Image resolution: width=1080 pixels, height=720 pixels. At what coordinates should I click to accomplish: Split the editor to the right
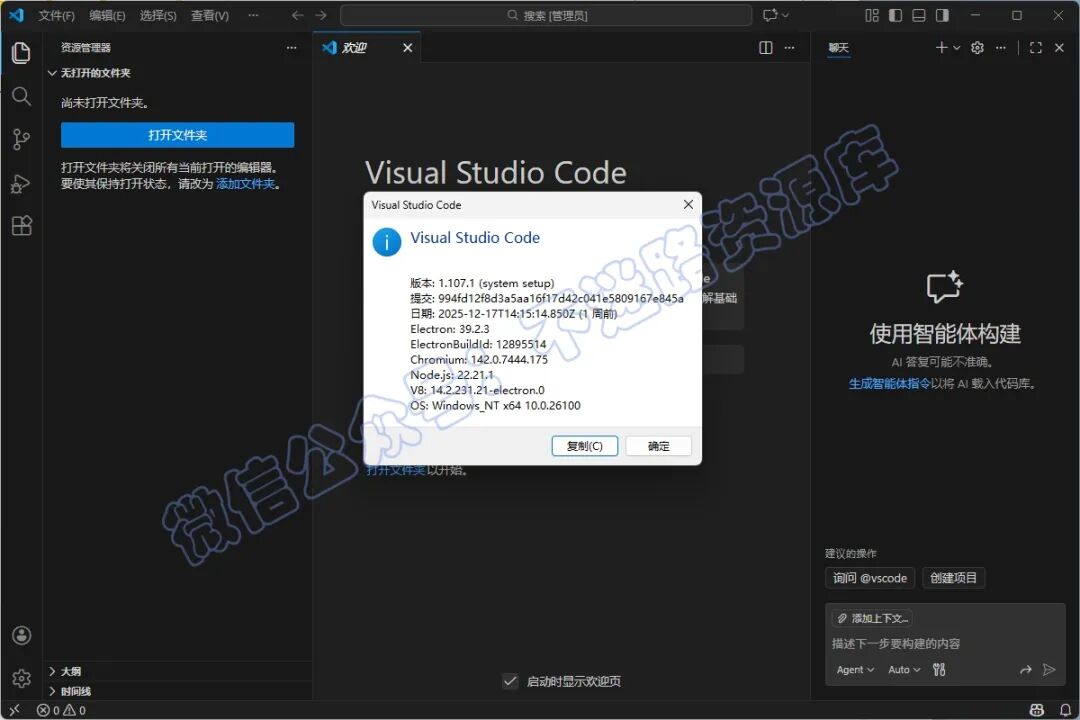tap(765, 48)
